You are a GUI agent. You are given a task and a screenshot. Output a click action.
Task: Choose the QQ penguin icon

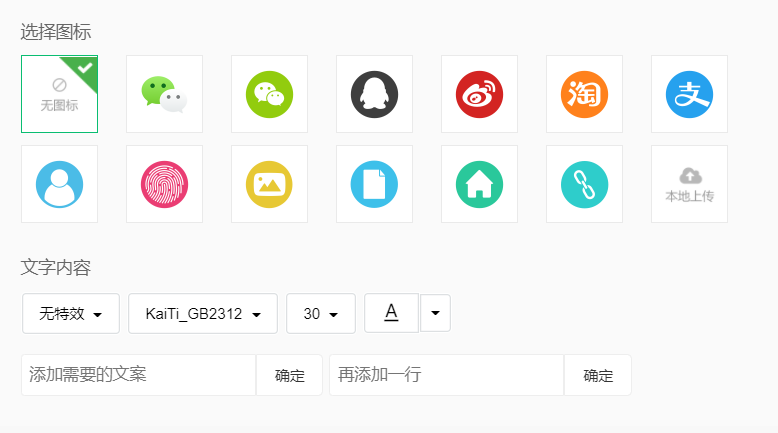(x=375, y=94)
